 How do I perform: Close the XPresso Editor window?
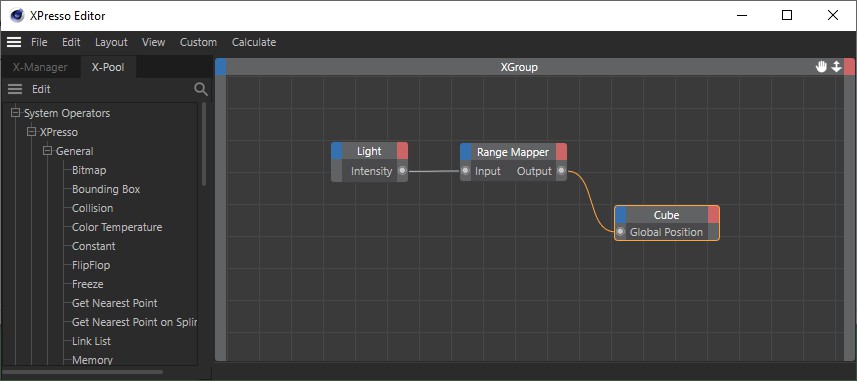coord(833,15)
